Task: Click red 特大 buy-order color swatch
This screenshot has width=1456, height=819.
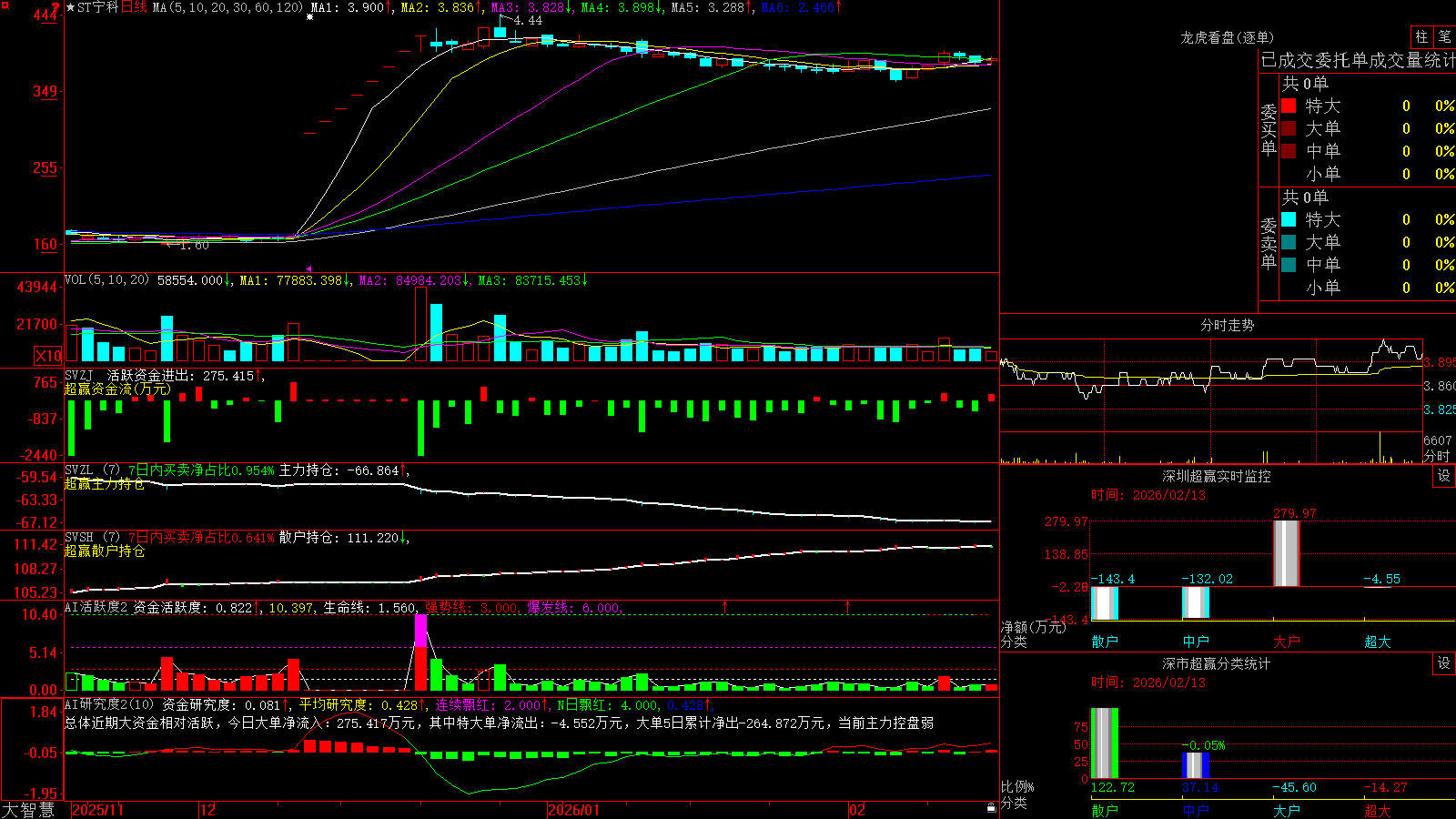Action: [x=1289, y=106]
